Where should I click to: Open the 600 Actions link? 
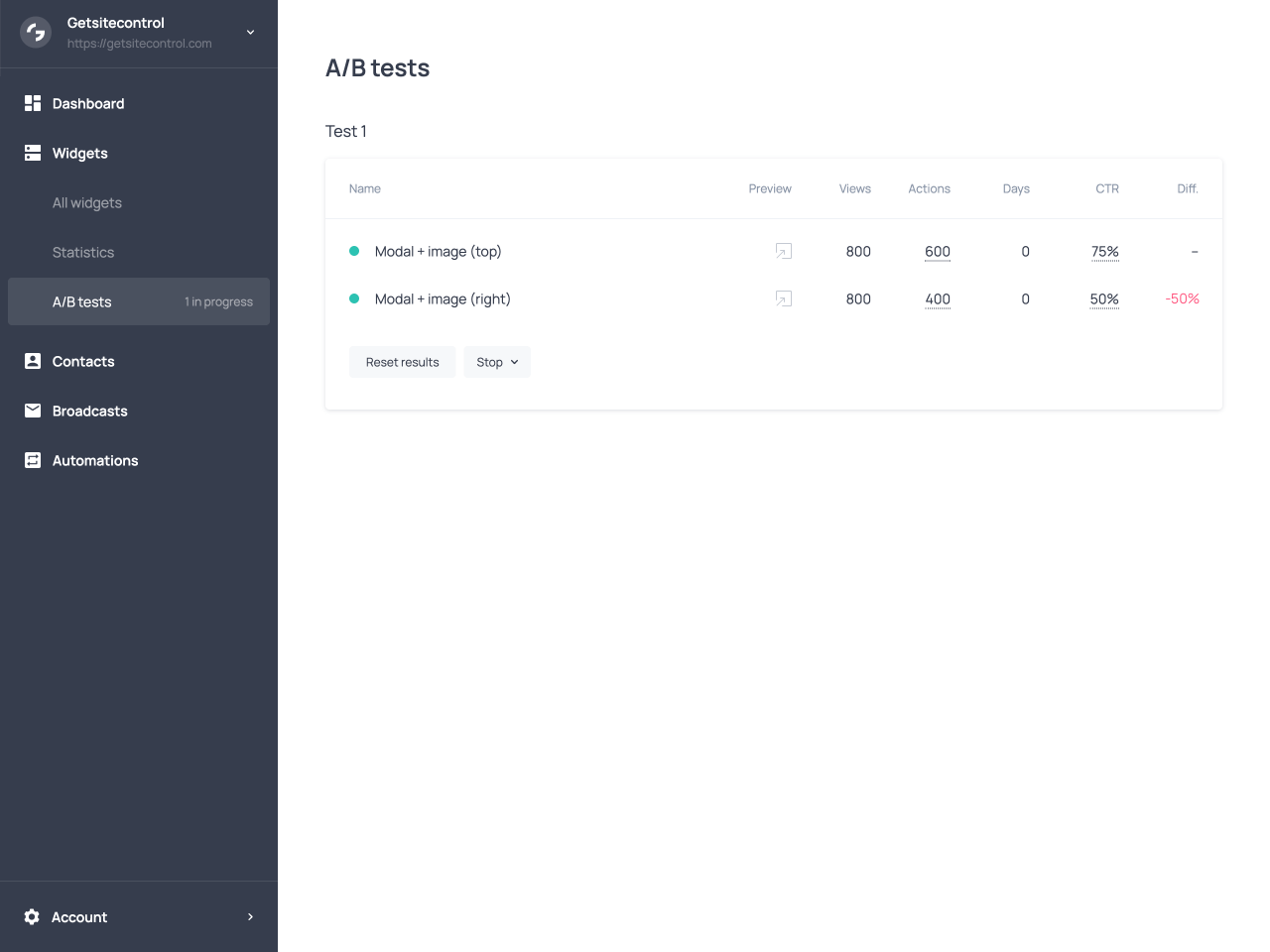pyautogui.click(x=937, y=251)
